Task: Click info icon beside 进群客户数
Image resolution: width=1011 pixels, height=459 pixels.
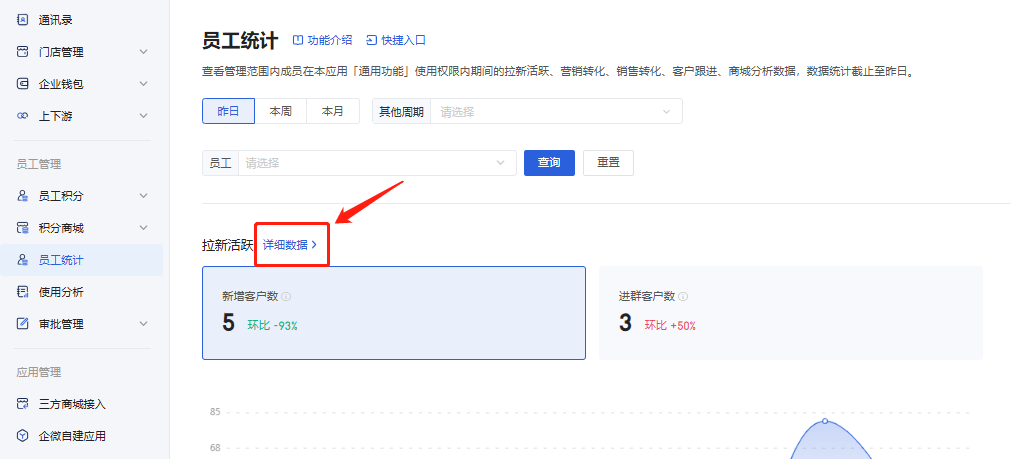Action: click(683, 297)
